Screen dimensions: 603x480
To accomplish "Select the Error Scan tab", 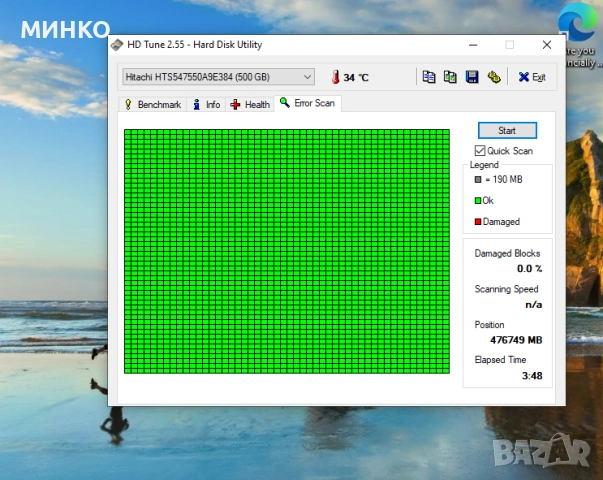I will point(308,103).
